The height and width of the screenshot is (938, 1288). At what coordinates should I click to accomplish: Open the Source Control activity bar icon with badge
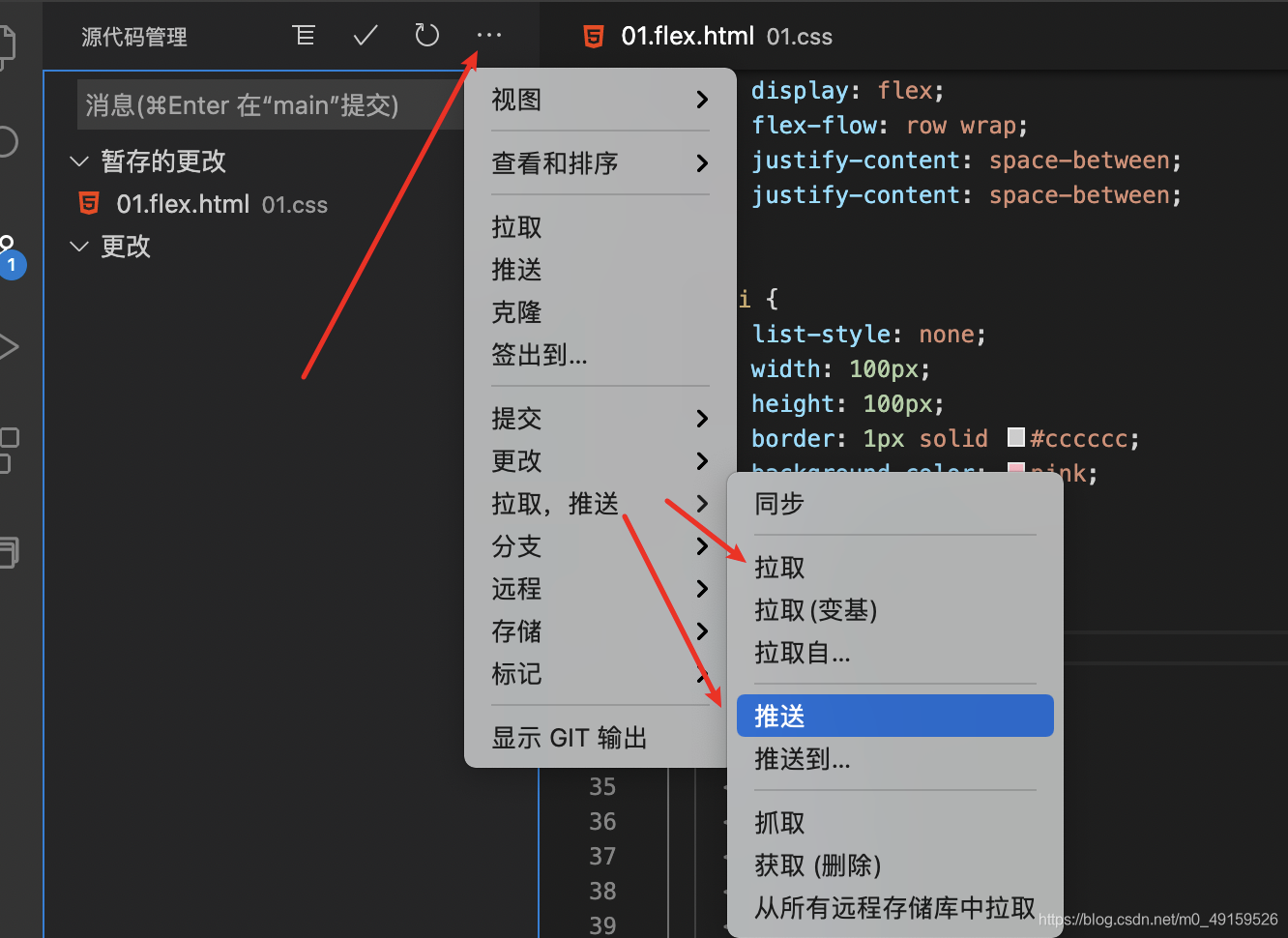pos(10,255)
